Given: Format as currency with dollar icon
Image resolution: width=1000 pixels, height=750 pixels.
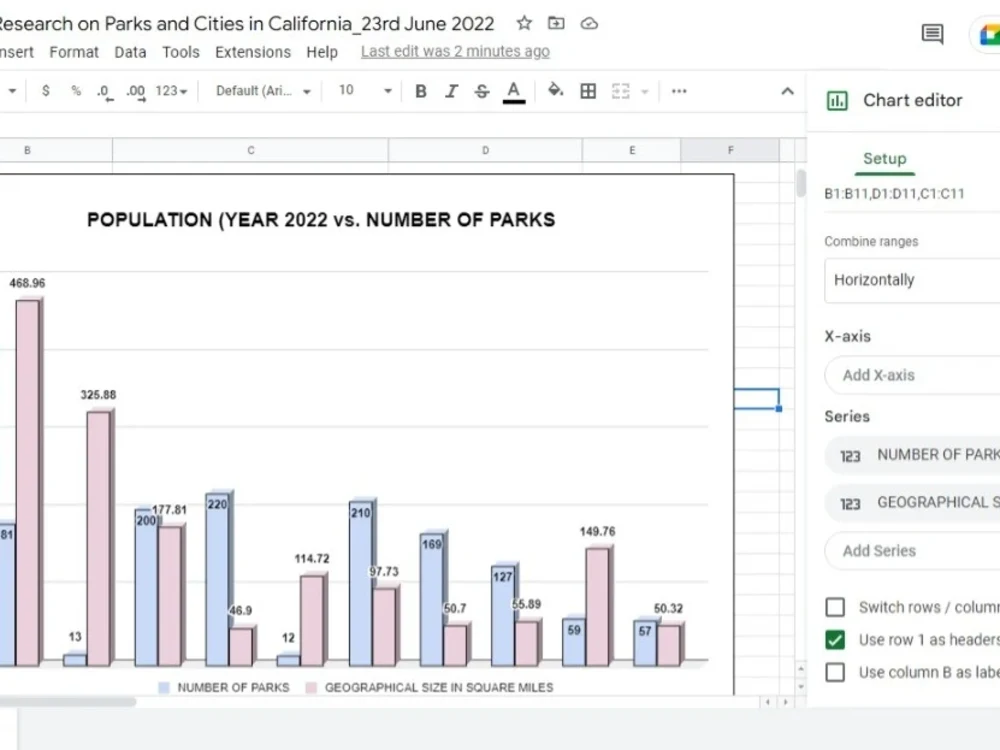Looking at the screenshot, I should (x=45, y=91).
